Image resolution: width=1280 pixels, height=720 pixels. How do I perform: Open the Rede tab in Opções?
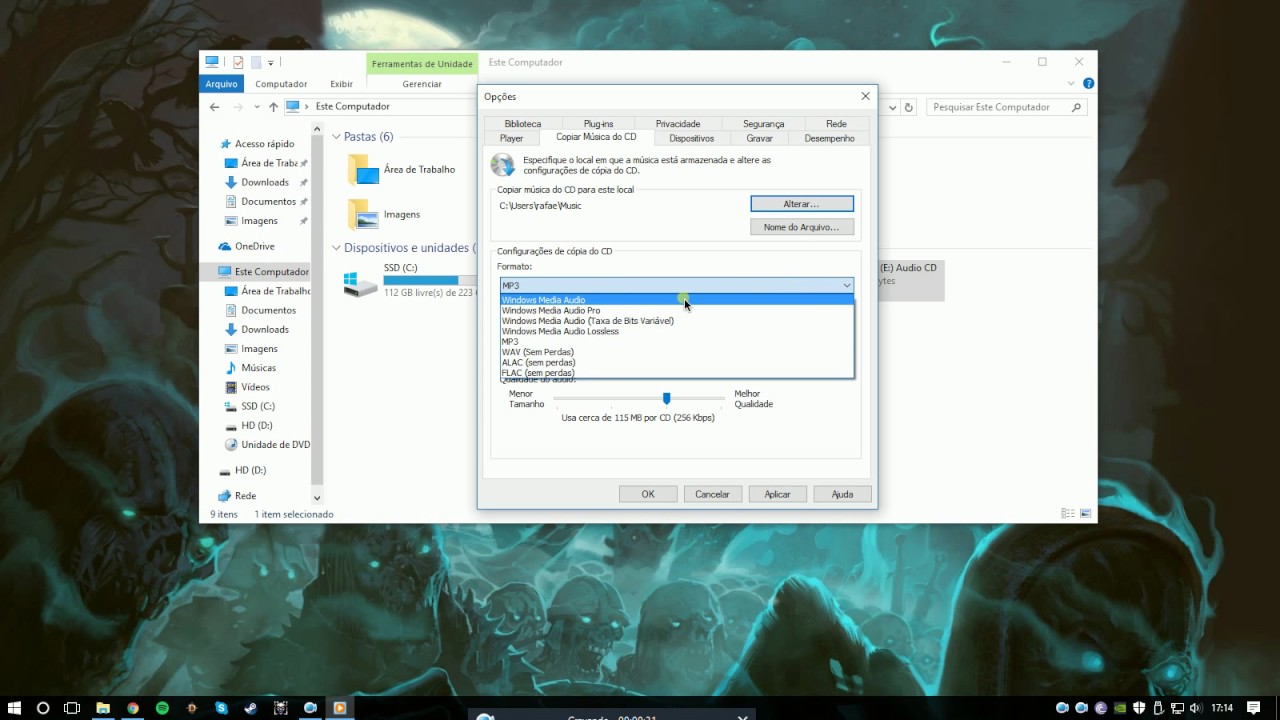coord(836,124)
